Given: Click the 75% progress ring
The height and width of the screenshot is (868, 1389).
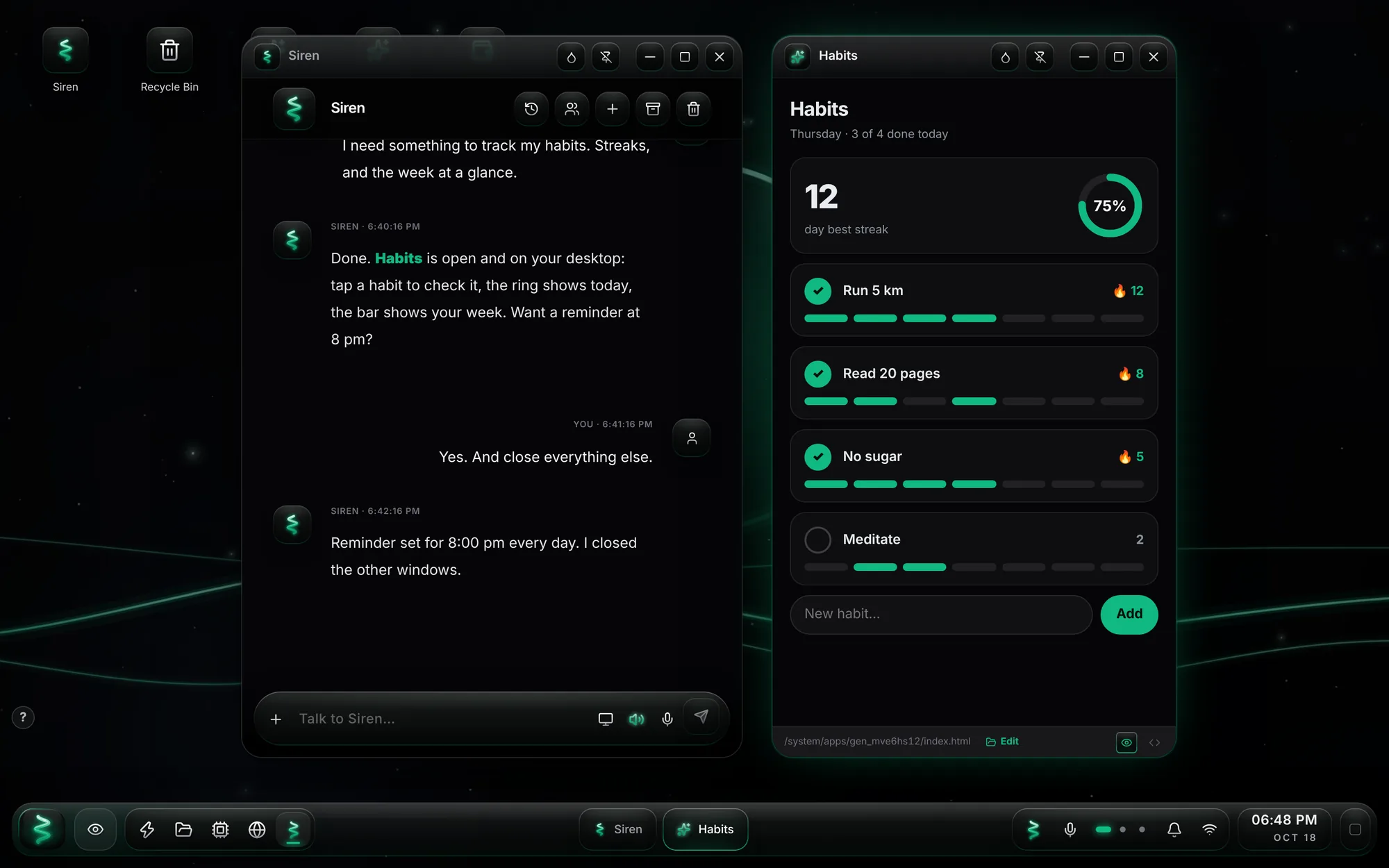Looking at the screenshot, I should click(x=1110, y=206).
